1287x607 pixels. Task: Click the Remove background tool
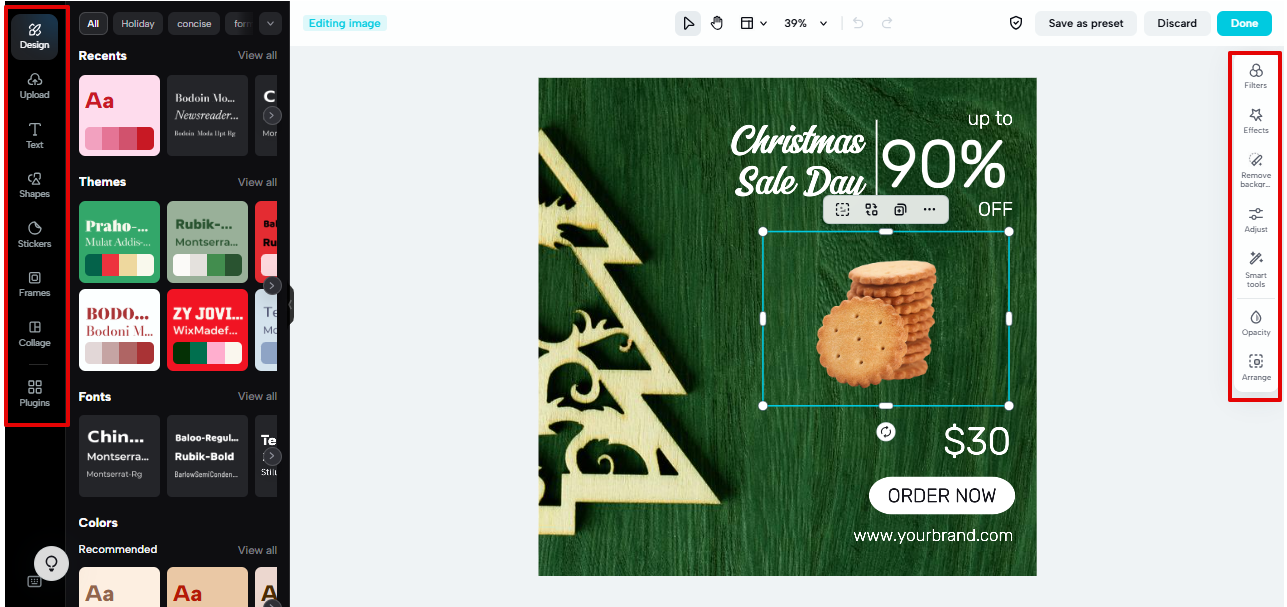pos(1255,169)
